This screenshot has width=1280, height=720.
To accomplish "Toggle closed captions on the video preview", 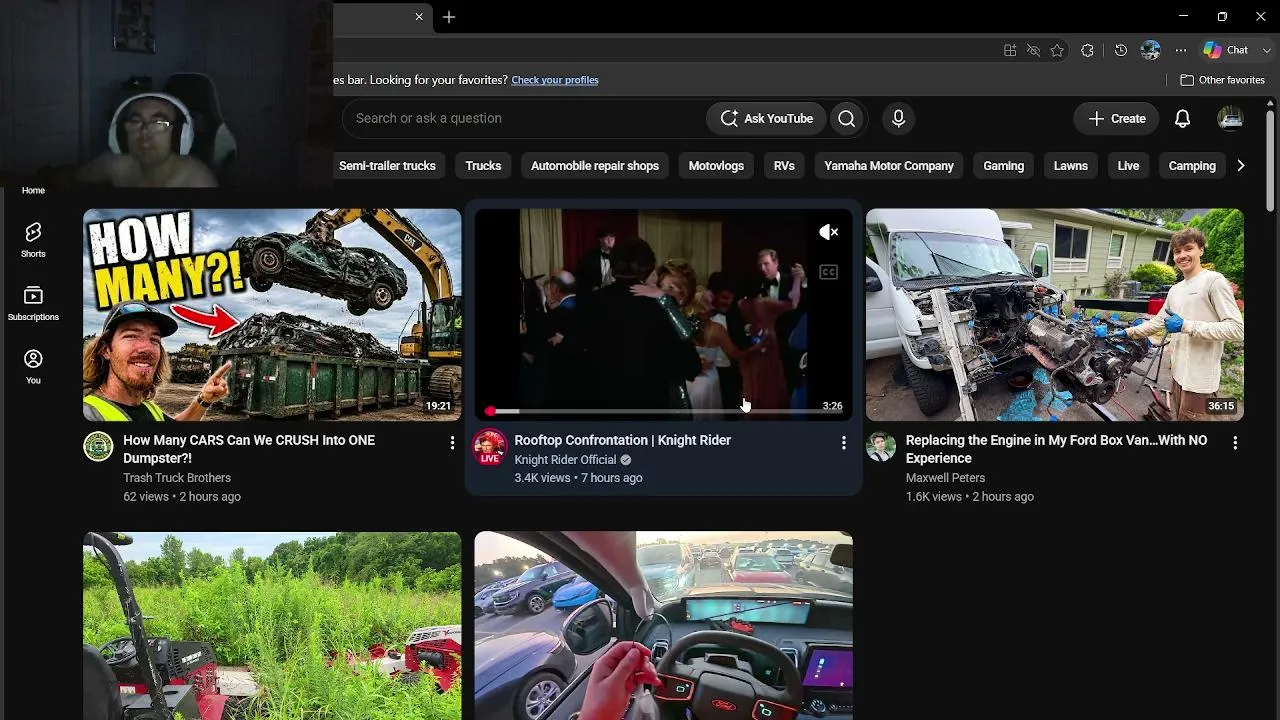I will (x=828, y=272).
